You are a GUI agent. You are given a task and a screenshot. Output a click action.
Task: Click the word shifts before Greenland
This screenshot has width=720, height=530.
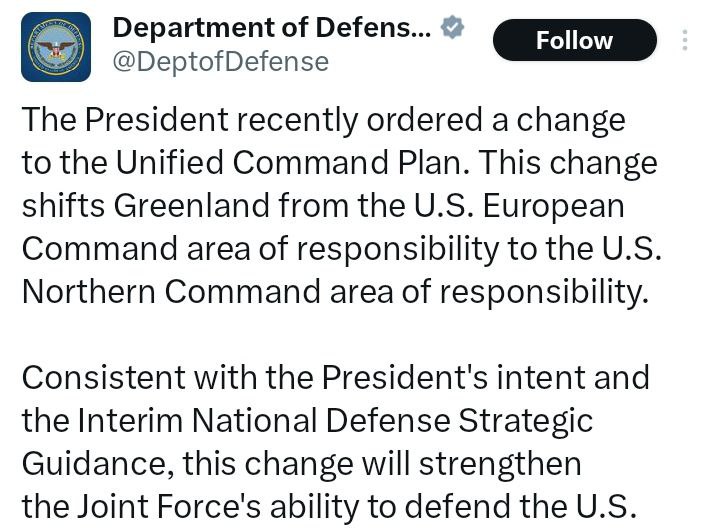(x=64, y=205)
